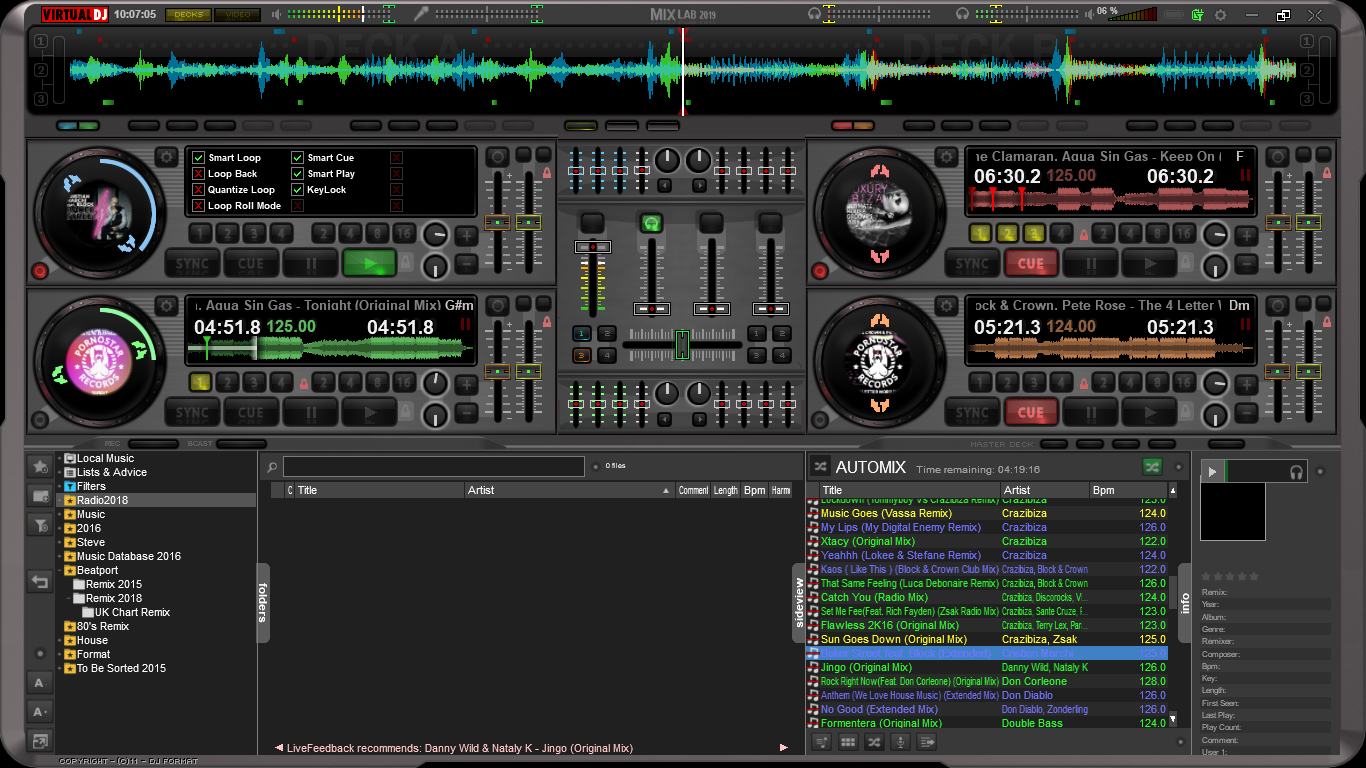This screenshot has width=1366, height=768.
Task: Expand the Steve folder
Action: point(59,542)
